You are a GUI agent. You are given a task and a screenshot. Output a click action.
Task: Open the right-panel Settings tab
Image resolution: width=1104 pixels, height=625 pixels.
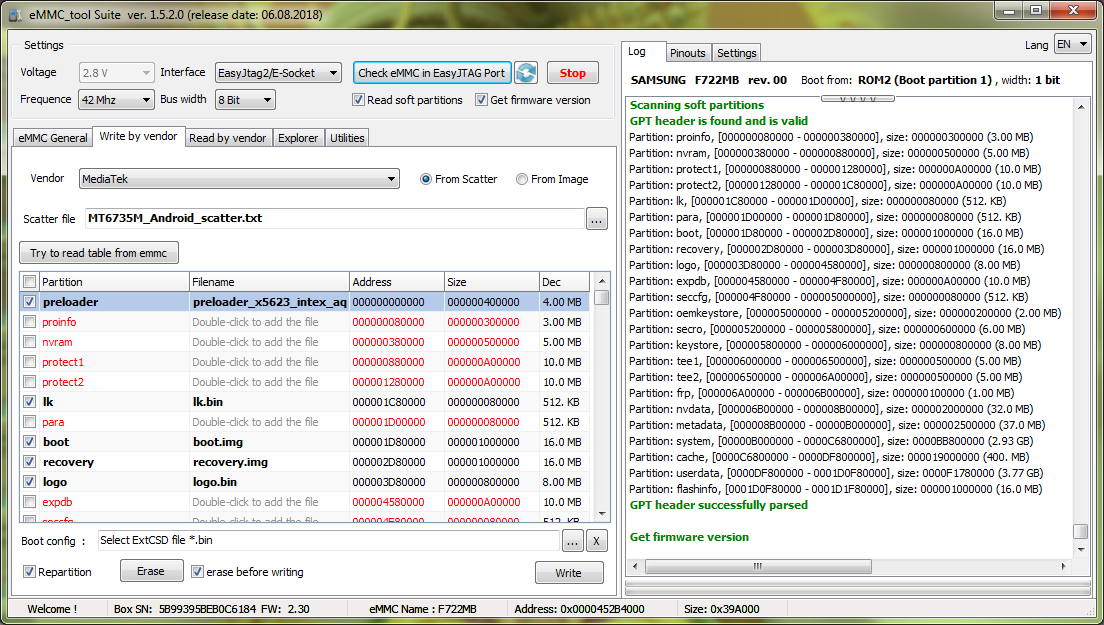click(x=736, y=53)
